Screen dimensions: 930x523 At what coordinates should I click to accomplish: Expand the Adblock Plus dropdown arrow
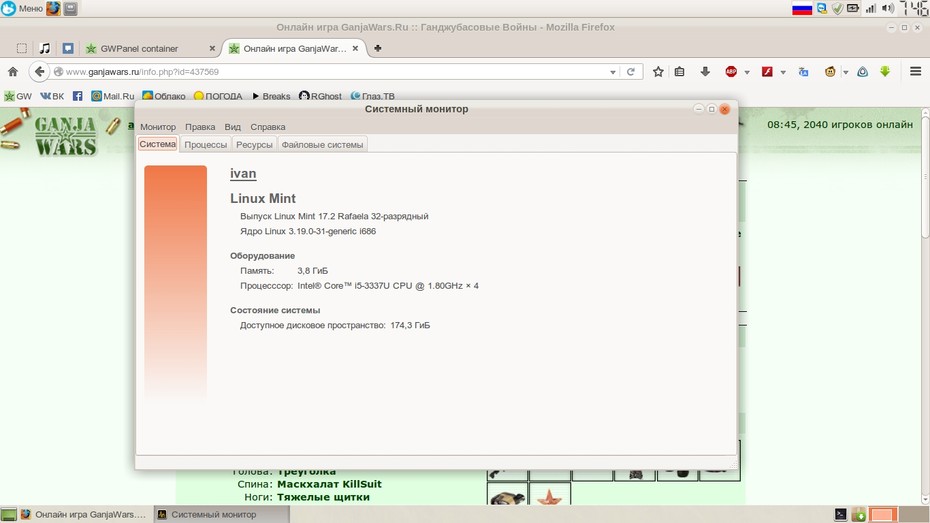(x=747, y=72)
